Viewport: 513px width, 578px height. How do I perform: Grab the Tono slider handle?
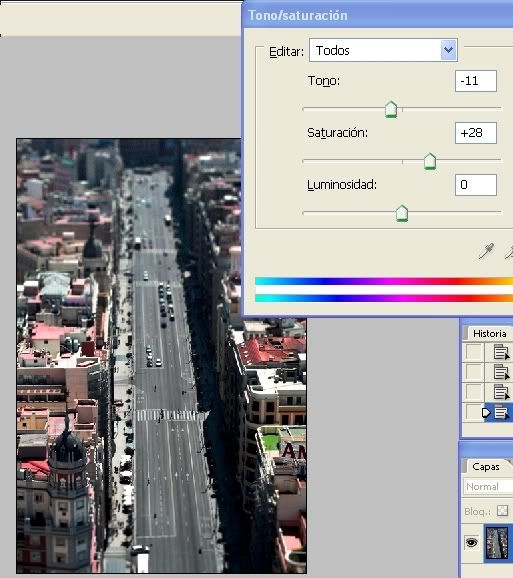click(391, 109)
